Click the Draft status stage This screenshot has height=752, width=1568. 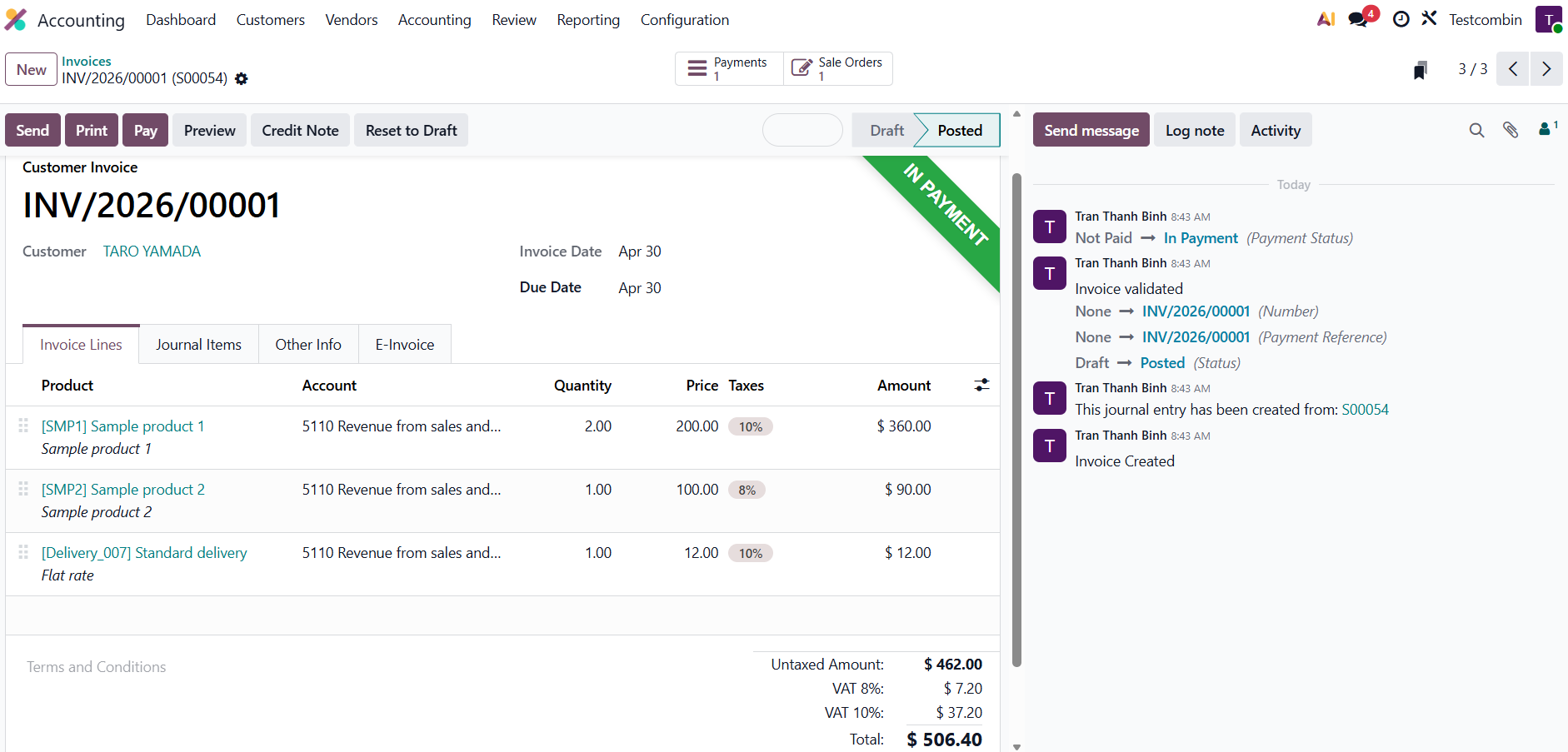click(x=886, y=131)
